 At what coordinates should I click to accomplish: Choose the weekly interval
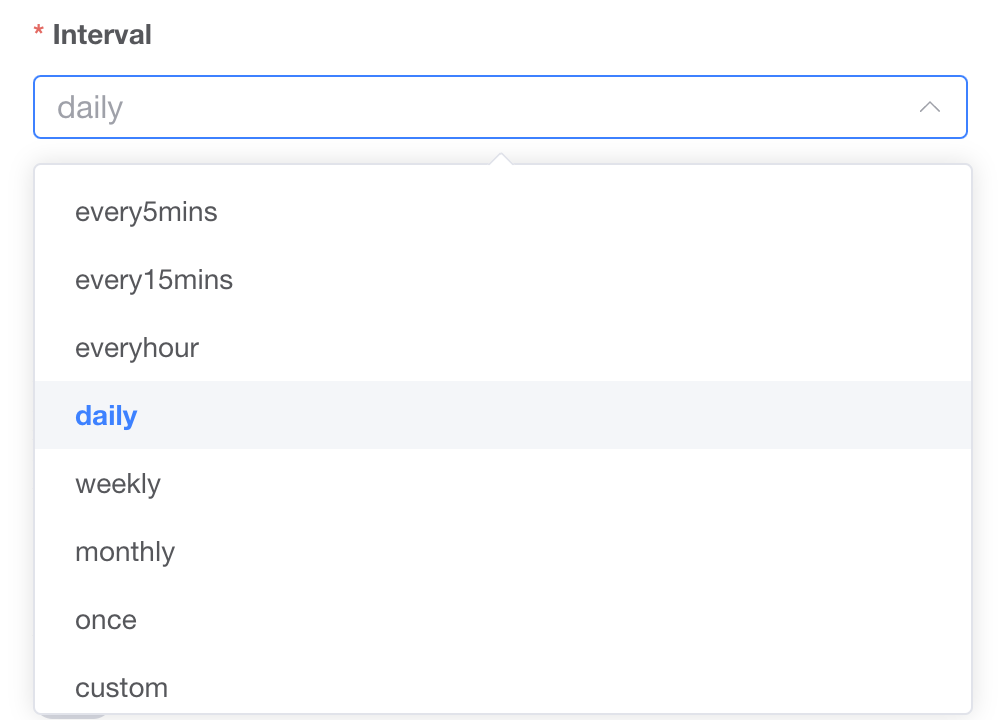(x=118, y=484)
